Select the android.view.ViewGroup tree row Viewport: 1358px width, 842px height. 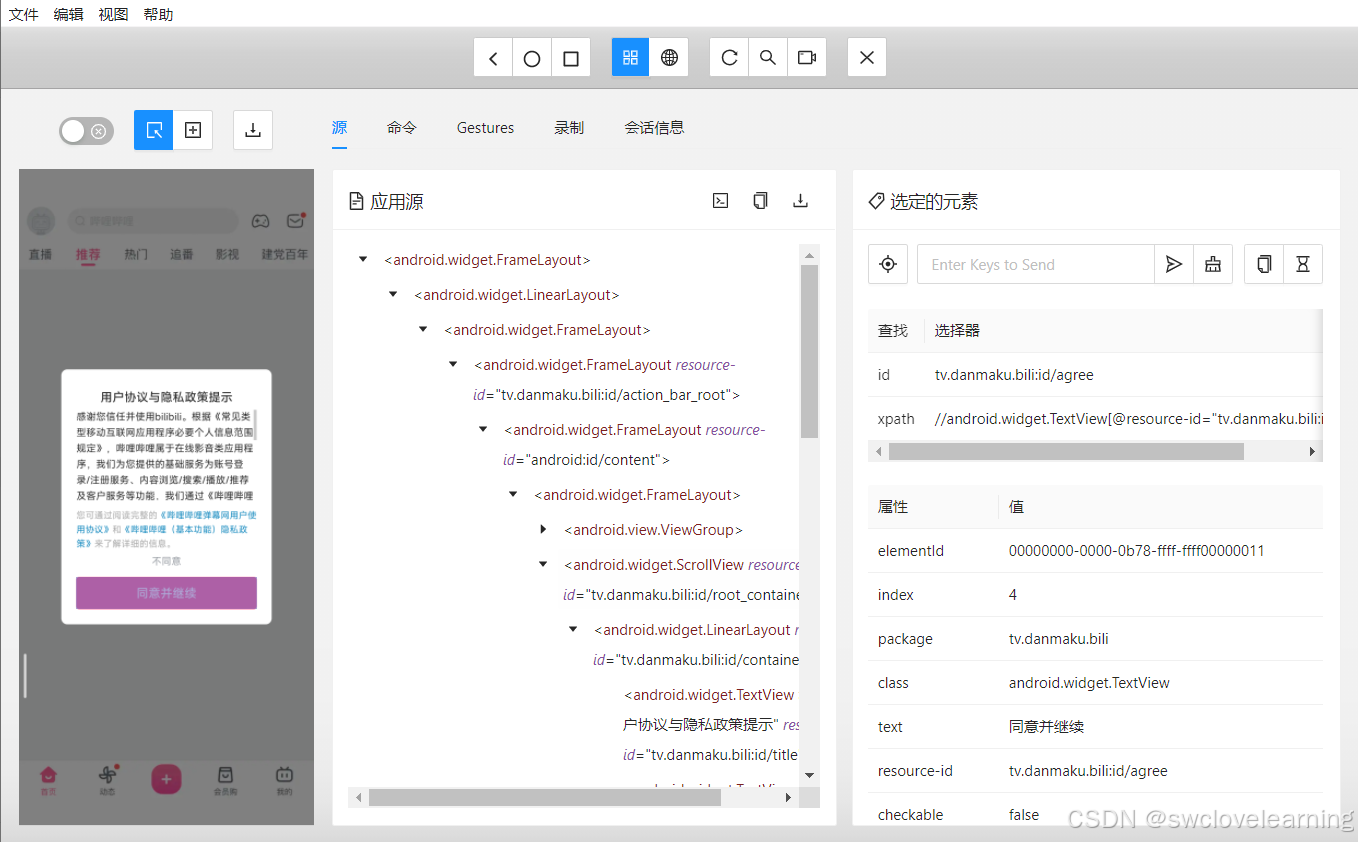(x=653, y=530)
